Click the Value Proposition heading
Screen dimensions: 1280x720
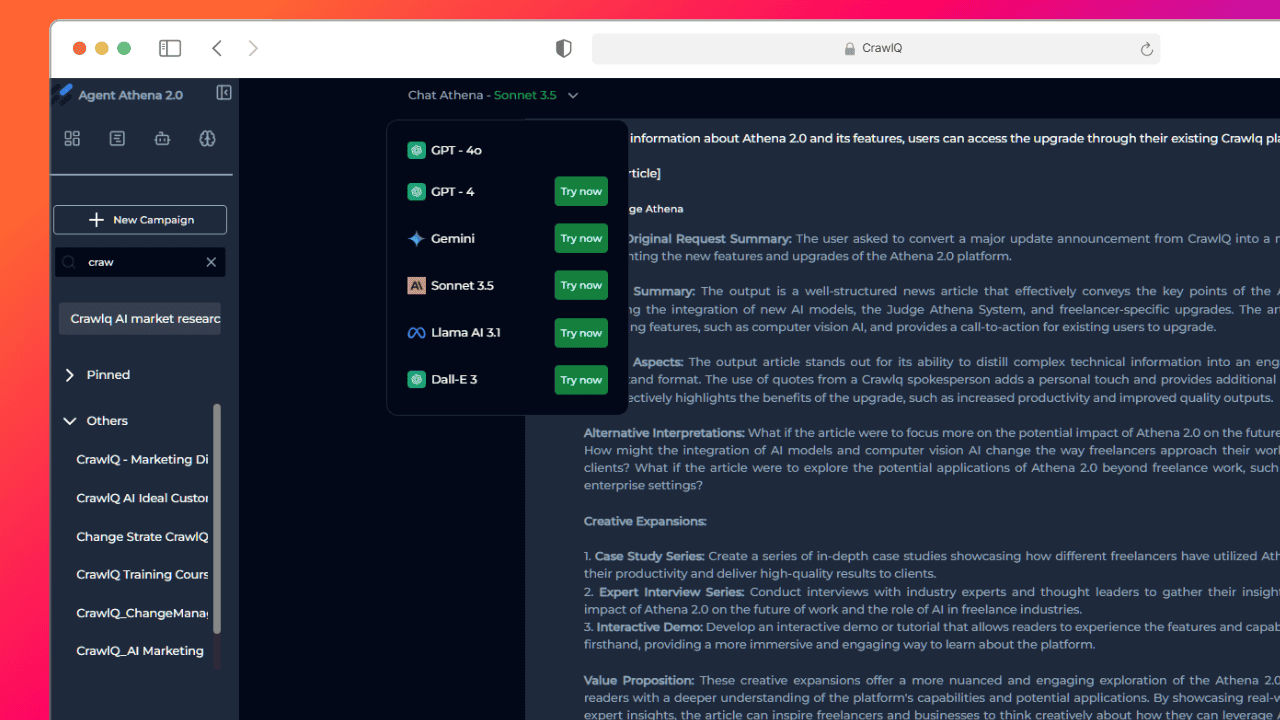pos(639,680)
